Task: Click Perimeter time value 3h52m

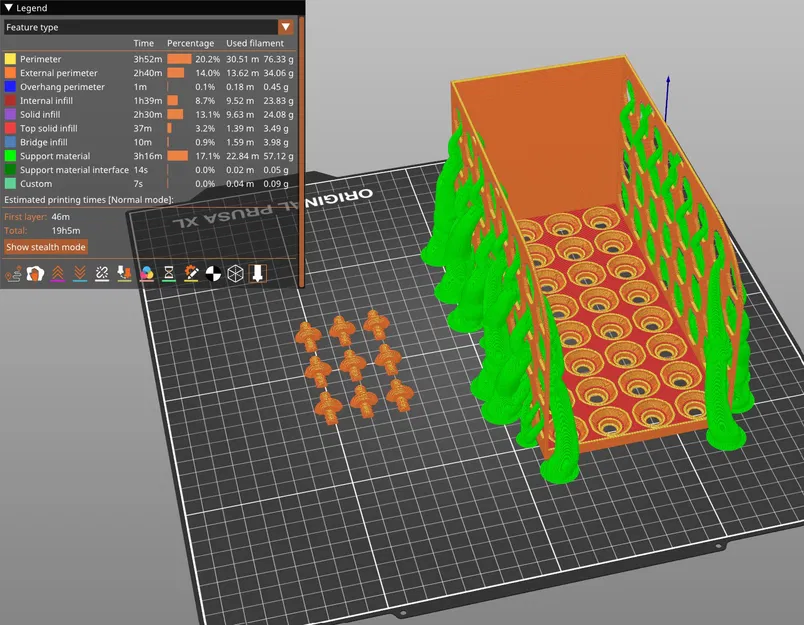Action: click(x=148, y=59)
